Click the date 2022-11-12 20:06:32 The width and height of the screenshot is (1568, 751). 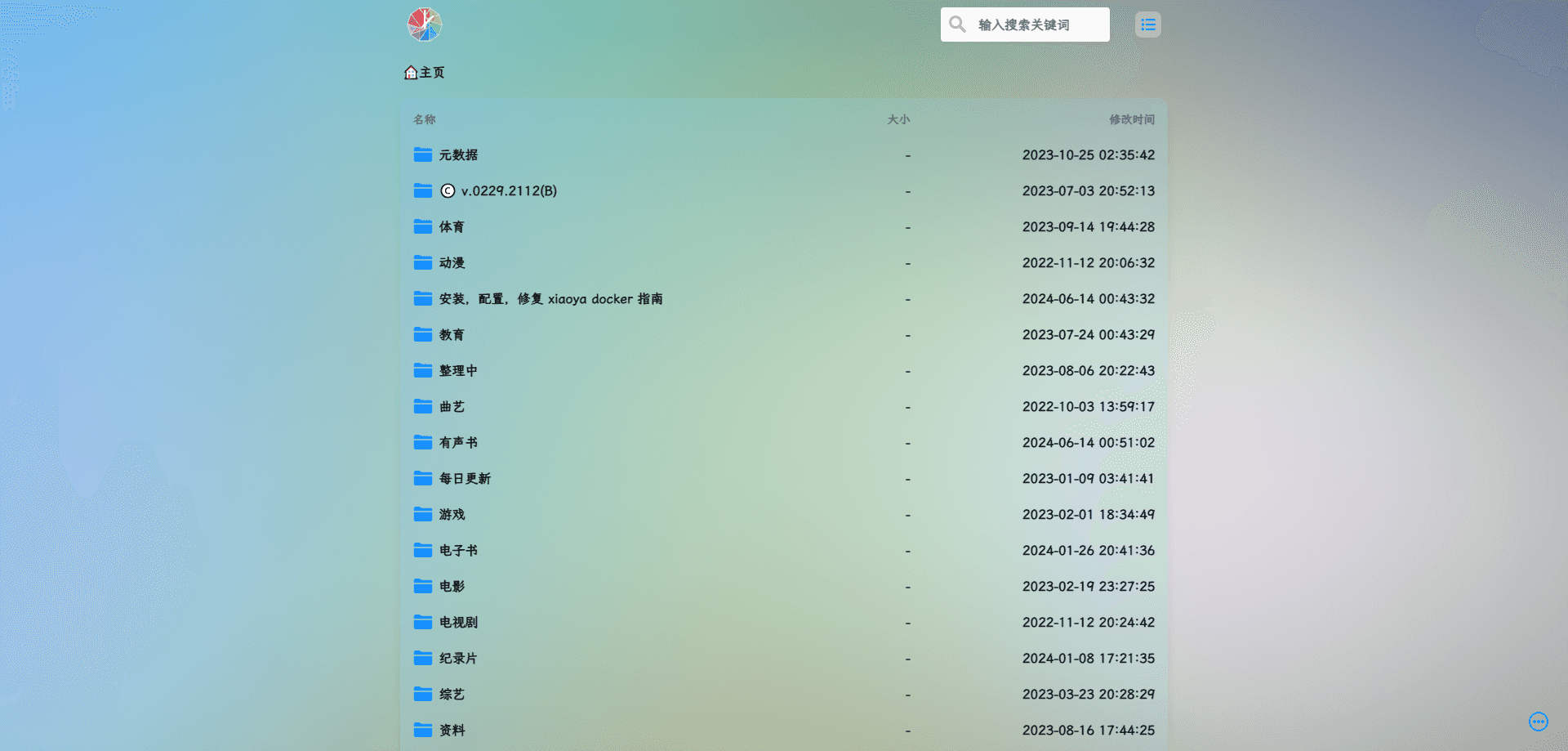(1089, 262)
